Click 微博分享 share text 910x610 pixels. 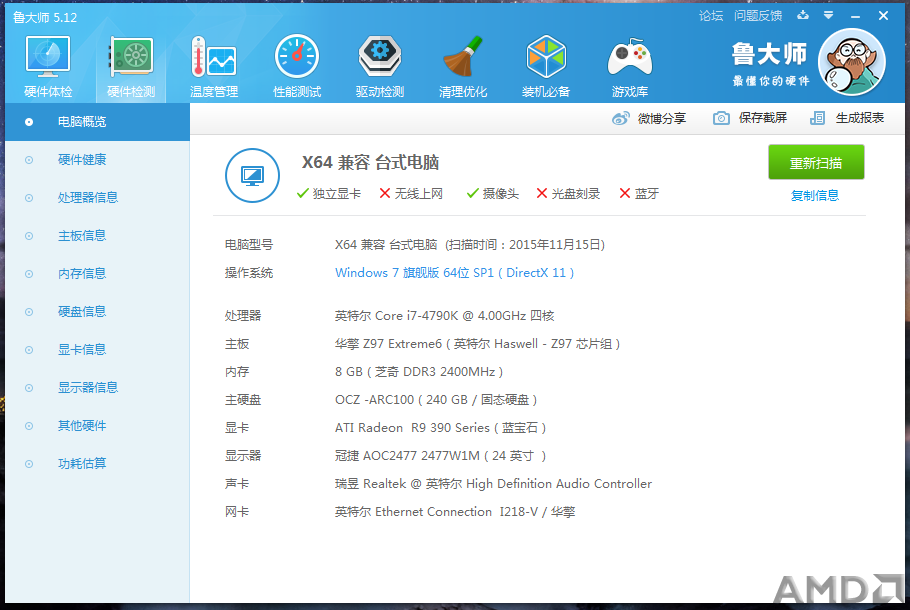[662, 118]
